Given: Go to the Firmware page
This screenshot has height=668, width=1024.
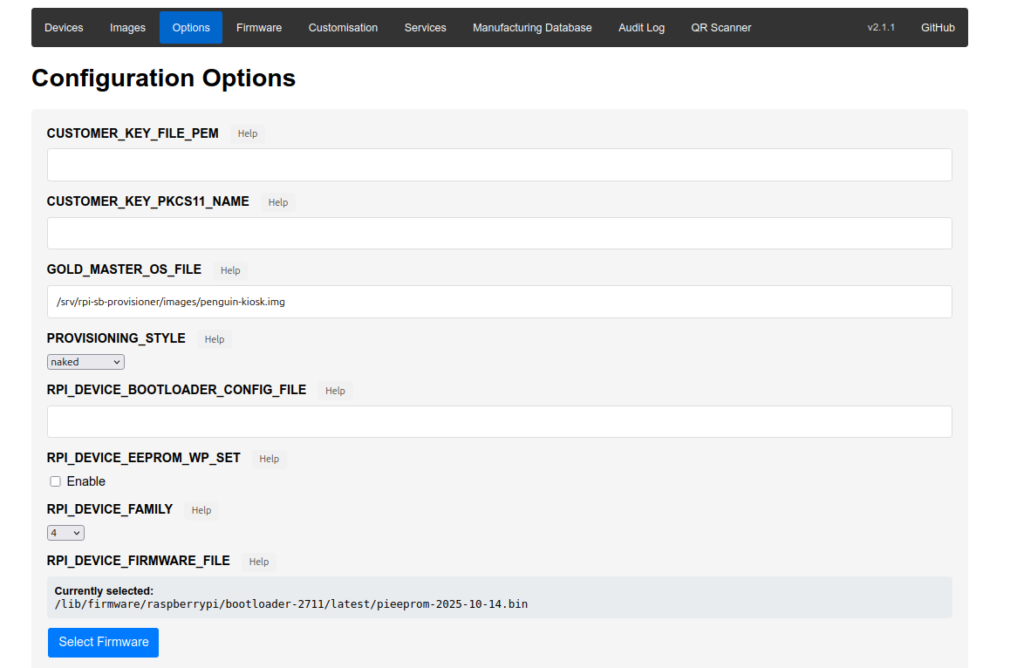Looking at the screenshot, I should click(x=259, y=28).
